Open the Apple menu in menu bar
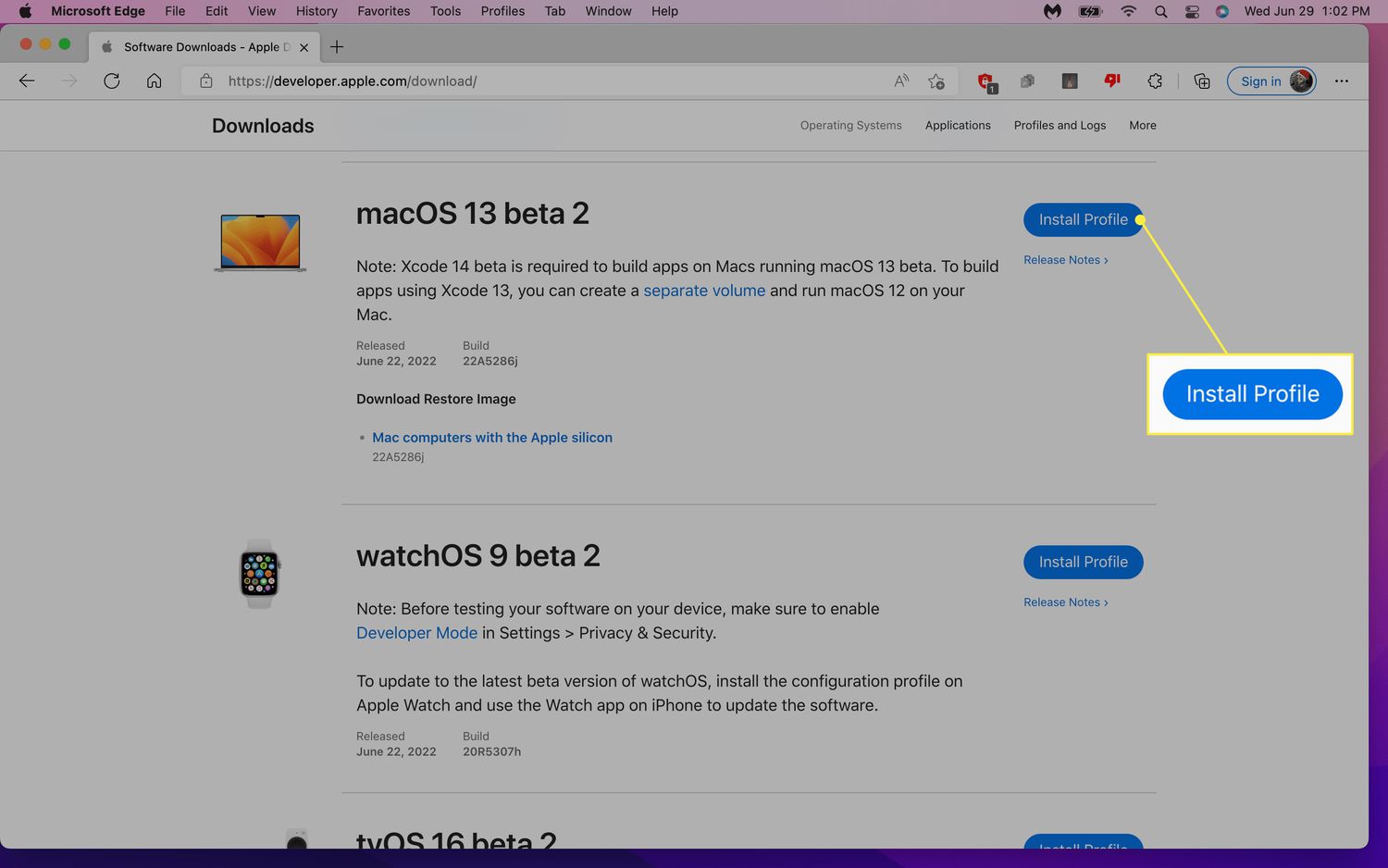The height and width of the screenshot is (868, 1388). 25,11
